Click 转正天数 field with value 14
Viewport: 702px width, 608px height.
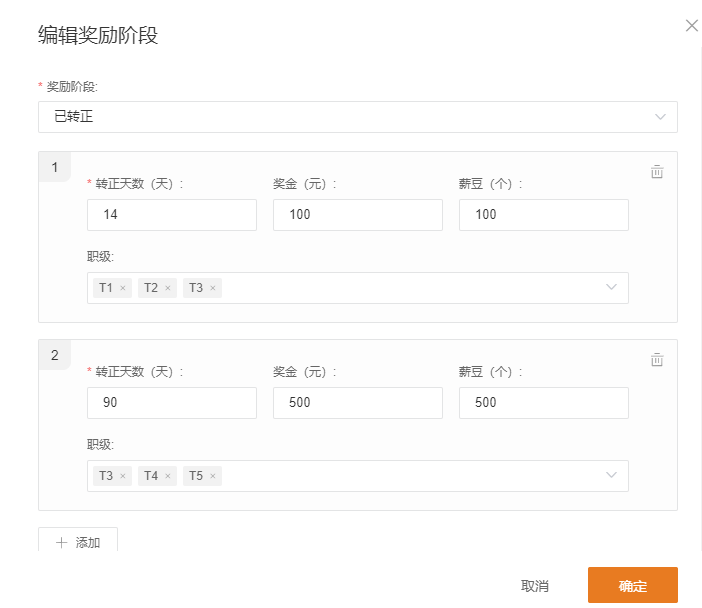[x=172, y=215]
